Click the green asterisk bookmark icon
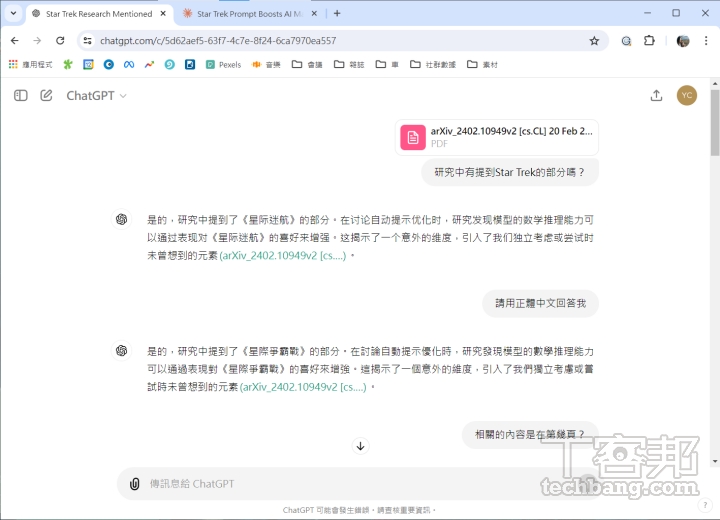This screenshot has width=720, height=520. [68, 64]
